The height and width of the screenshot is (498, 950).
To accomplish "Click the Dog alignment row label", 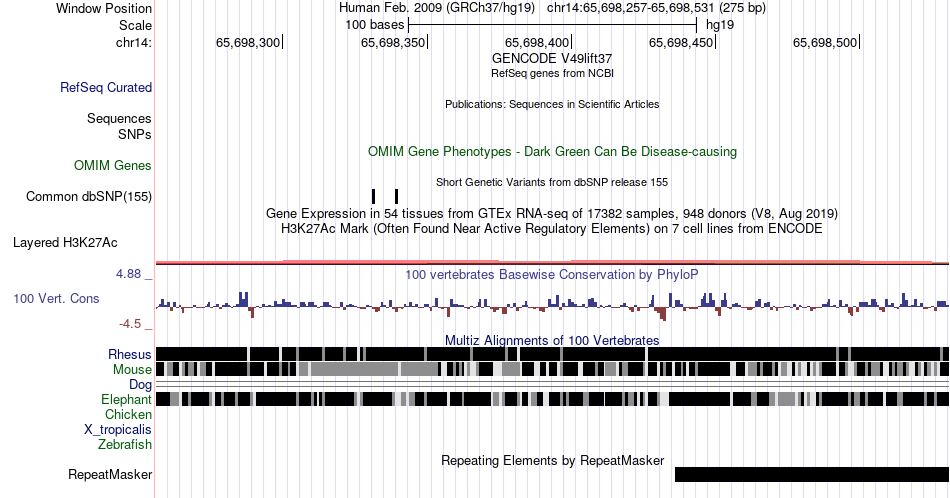I will coord(141,385).
